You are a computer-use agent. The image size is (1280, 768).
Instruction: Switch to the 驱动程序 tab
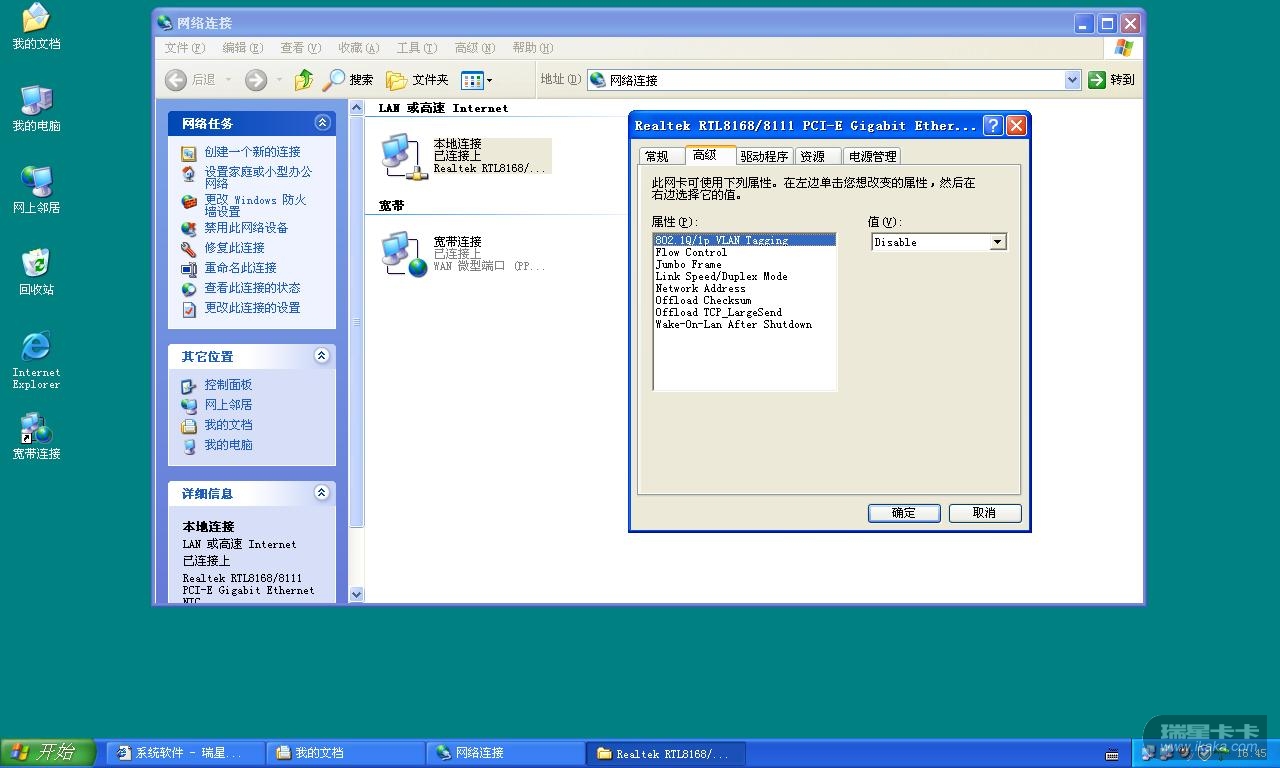click(765, 156)
